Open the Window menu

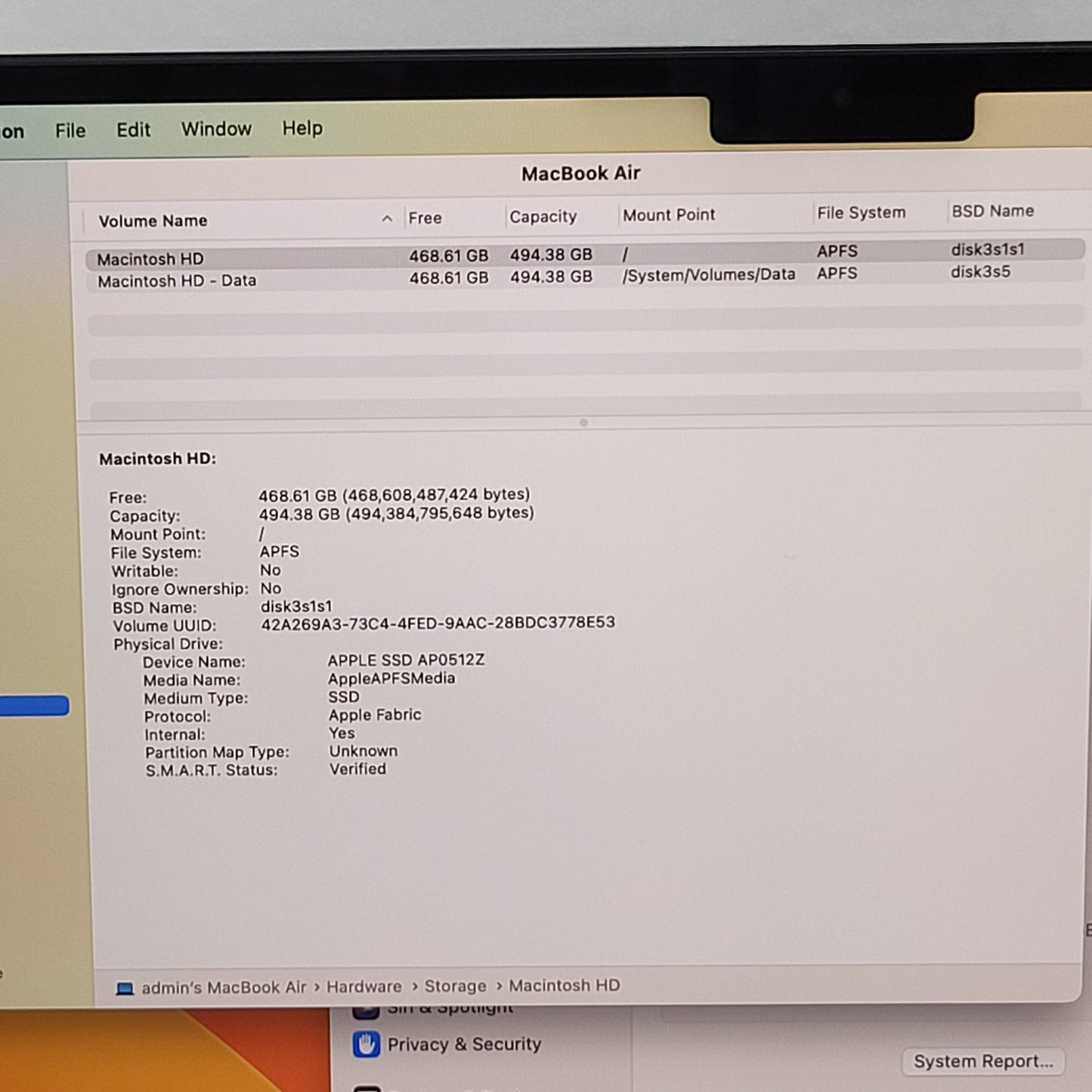pos(216,129)
